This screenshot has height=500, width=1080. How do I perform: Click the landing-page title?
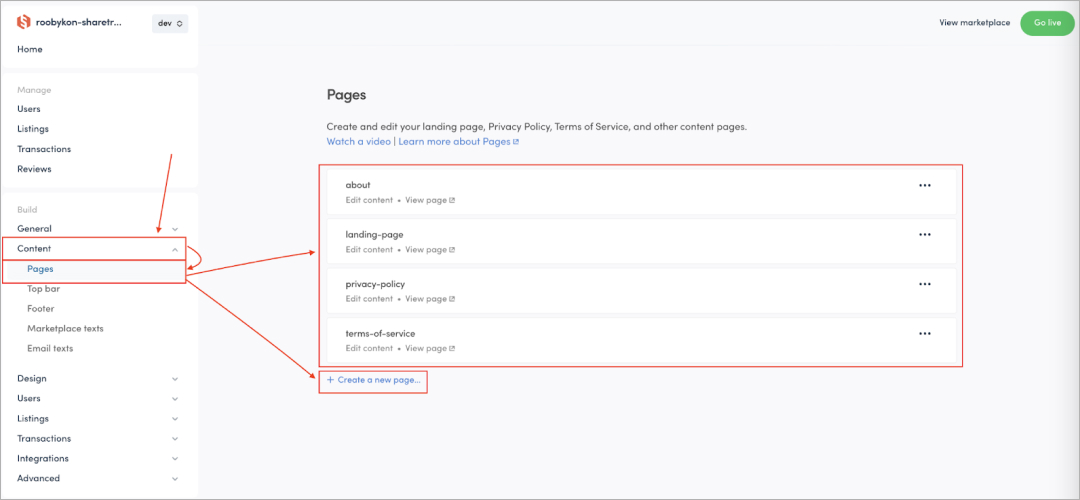375,235
